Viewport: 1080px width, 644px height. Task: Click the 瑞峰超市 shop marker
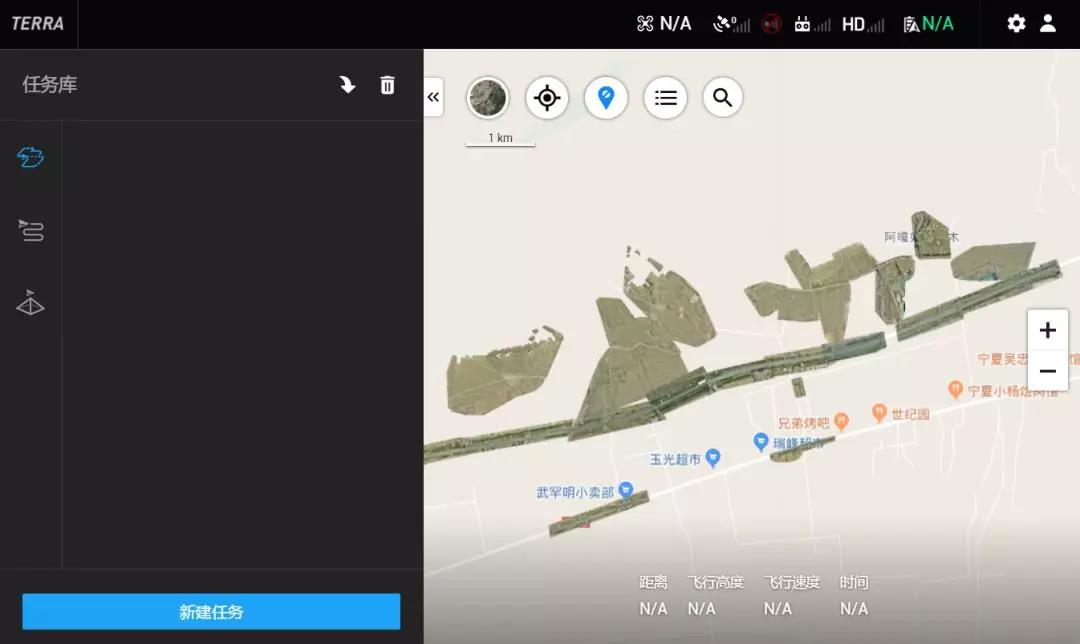[x=760, y=442]
